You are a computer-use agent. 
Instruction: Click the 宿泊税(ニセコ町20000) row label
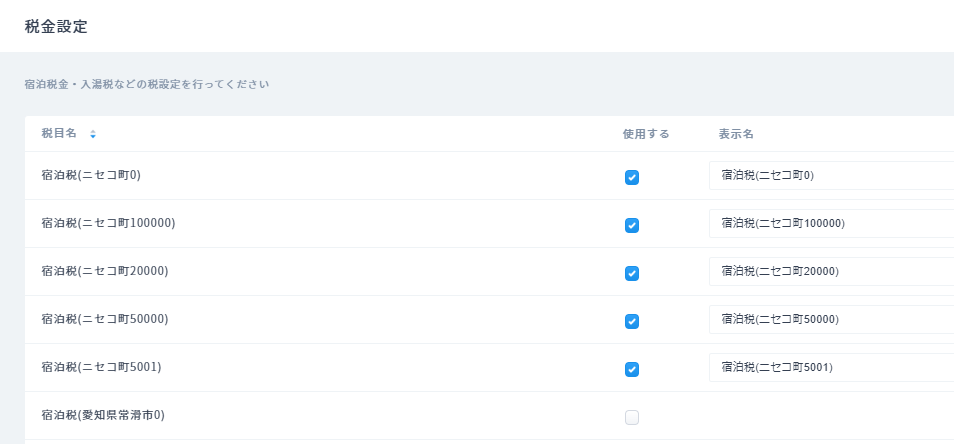click(104, 271)
